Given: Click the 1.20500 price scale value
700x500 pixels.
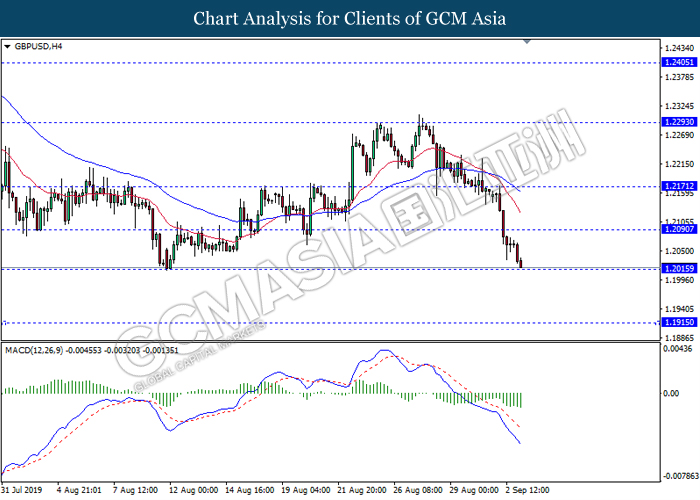Looking at the screenshot, I should pos(679,251).
